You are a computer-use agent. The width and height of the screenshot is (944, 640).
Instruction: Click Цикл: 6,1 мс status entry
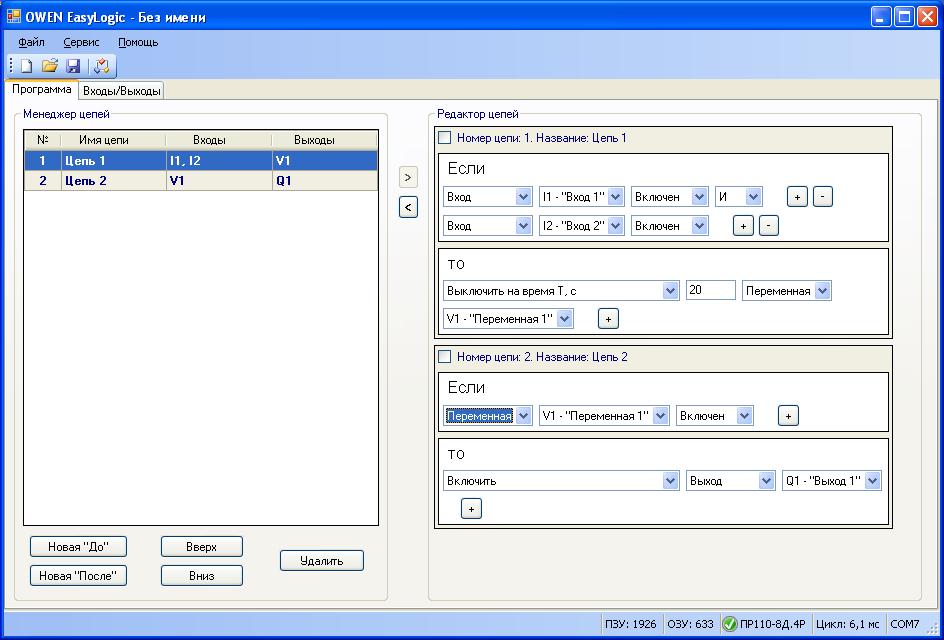[x=849, y=624]
